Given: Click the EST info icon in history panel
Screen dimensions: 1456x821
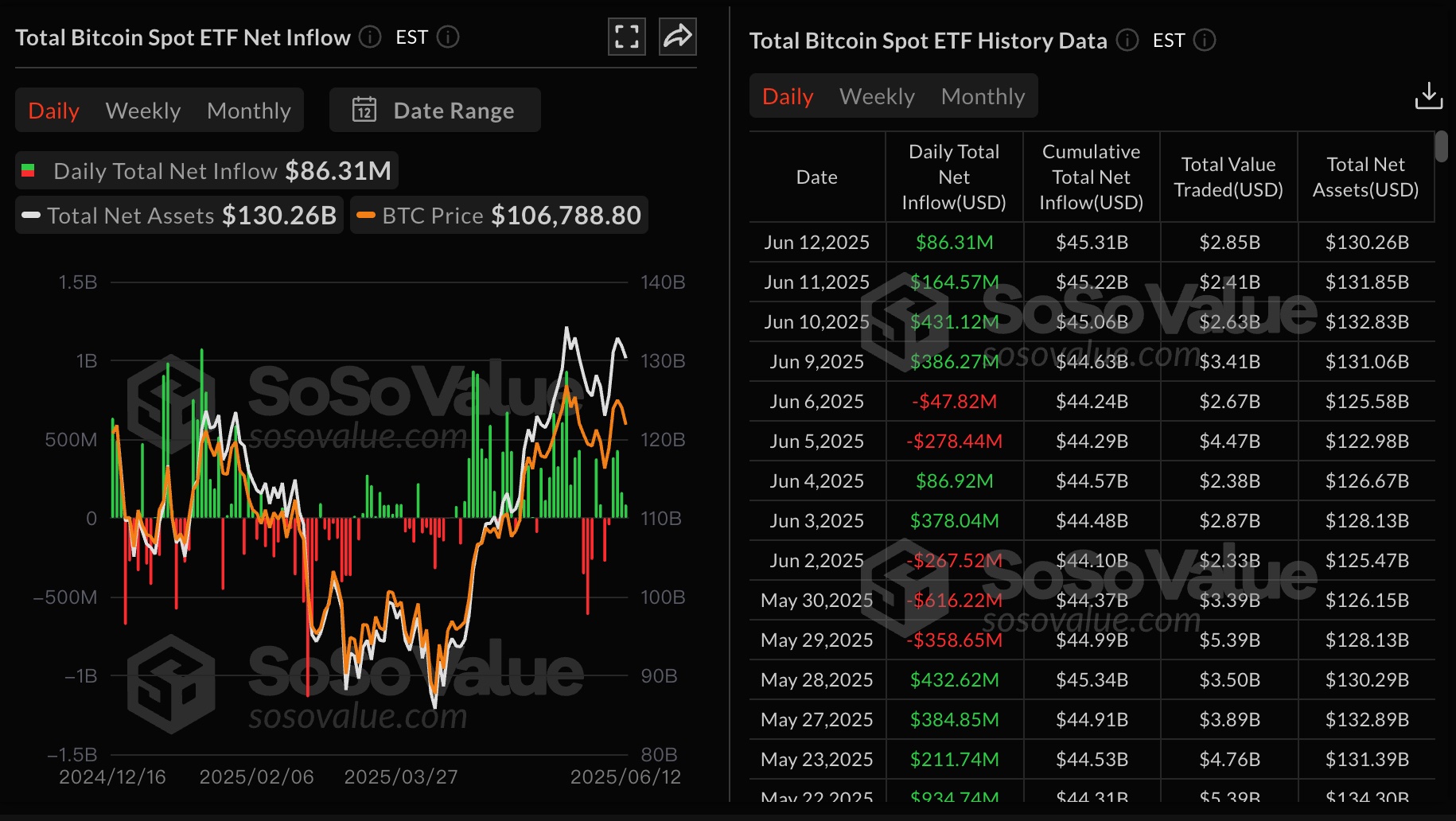Looking at the screenshot, I should point(1205,40).
